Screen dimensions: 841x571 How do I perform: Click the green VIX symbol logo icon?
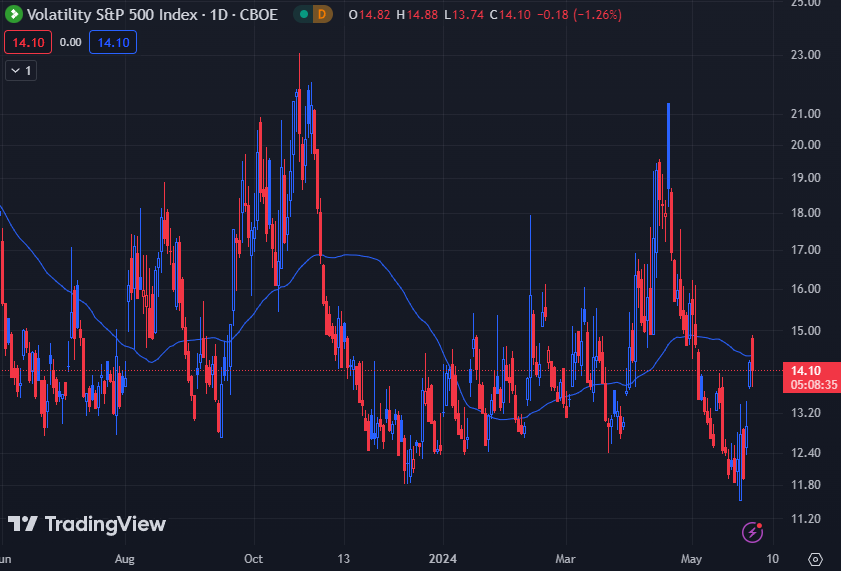tap(13, 14)
